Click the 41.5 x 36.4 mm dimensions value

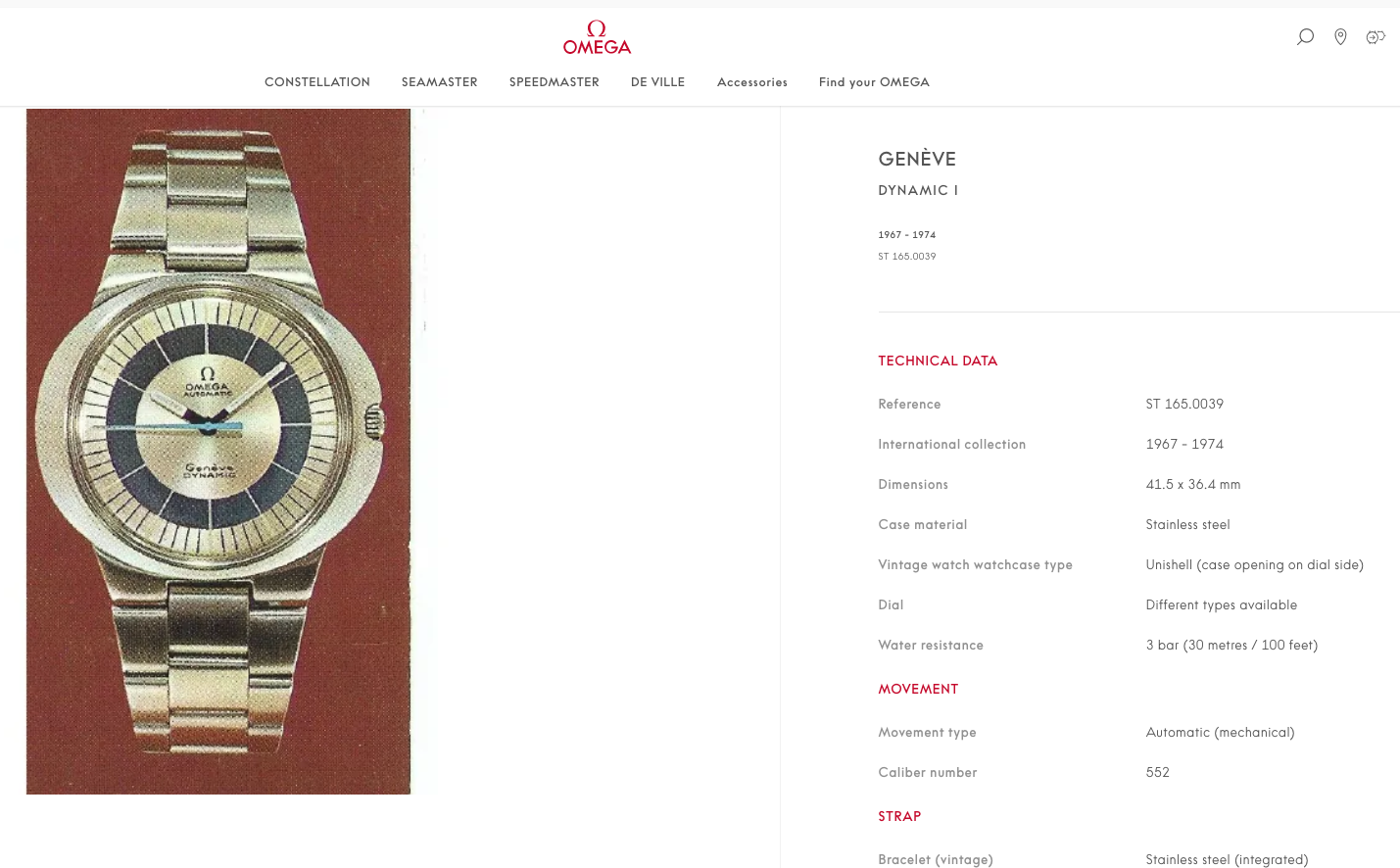click(1193, 484)
